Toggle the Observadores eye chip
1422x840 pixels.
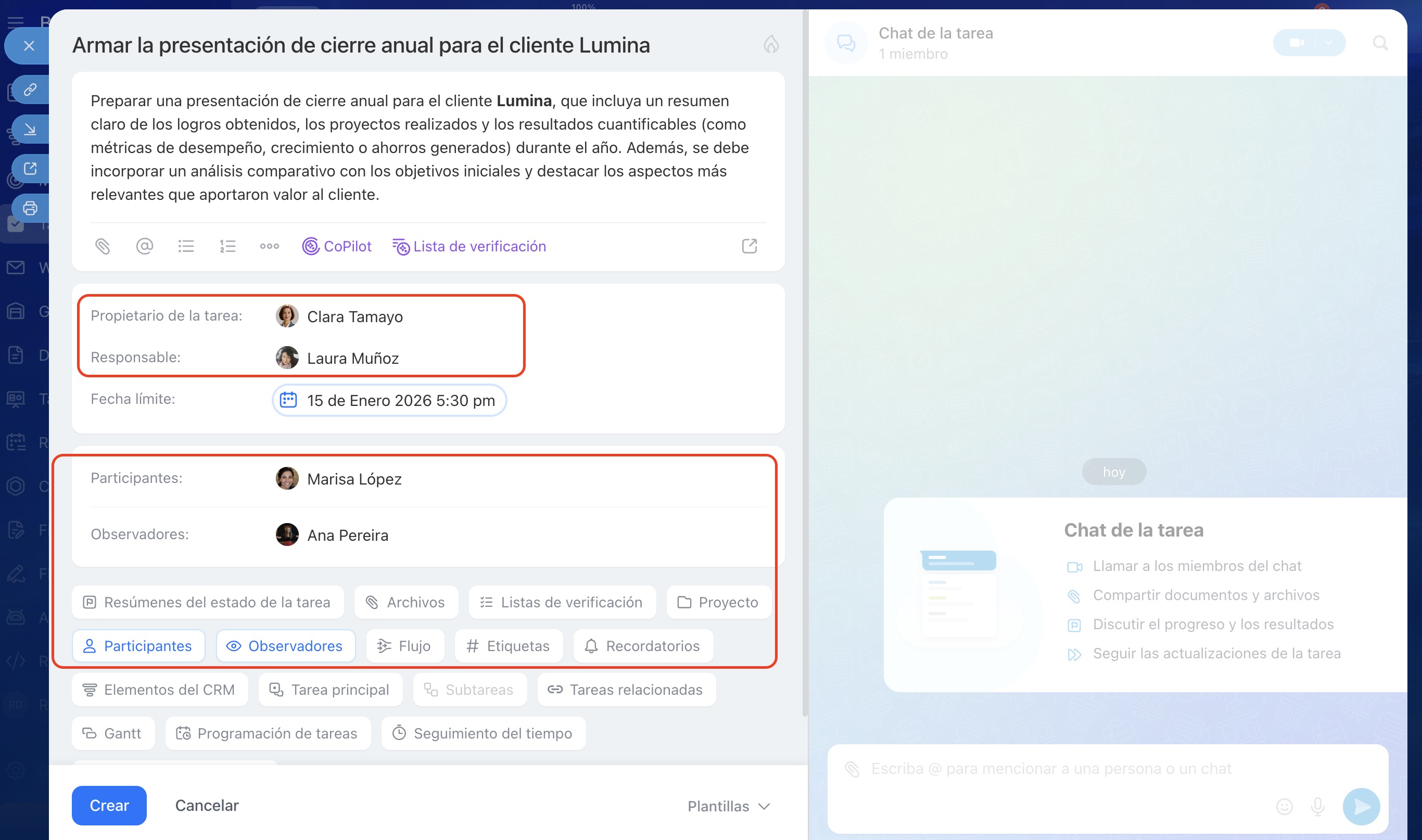(285, 646)
